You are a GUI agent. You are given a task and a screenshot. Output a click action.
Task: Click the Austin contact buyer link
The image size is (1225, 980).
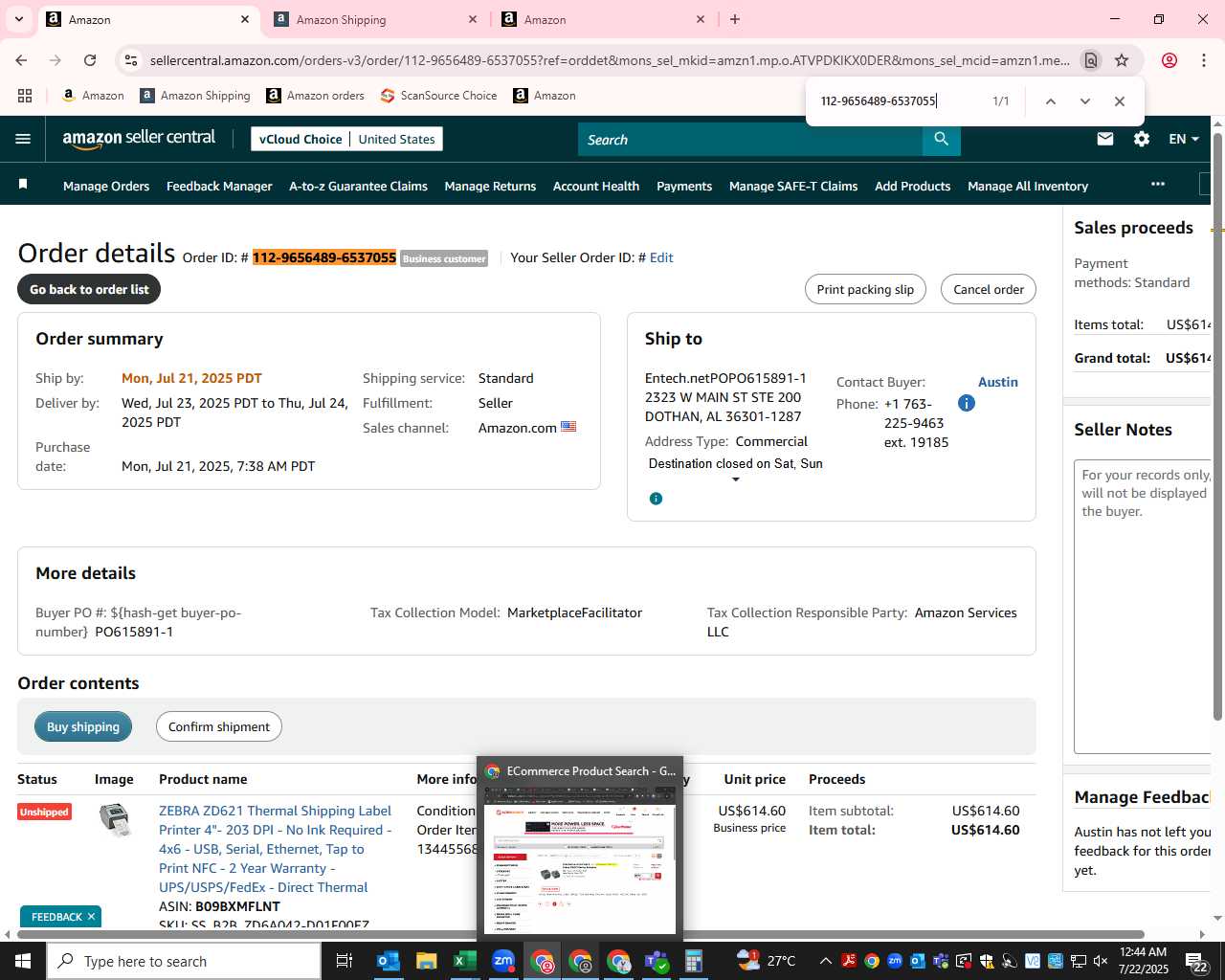998,382
